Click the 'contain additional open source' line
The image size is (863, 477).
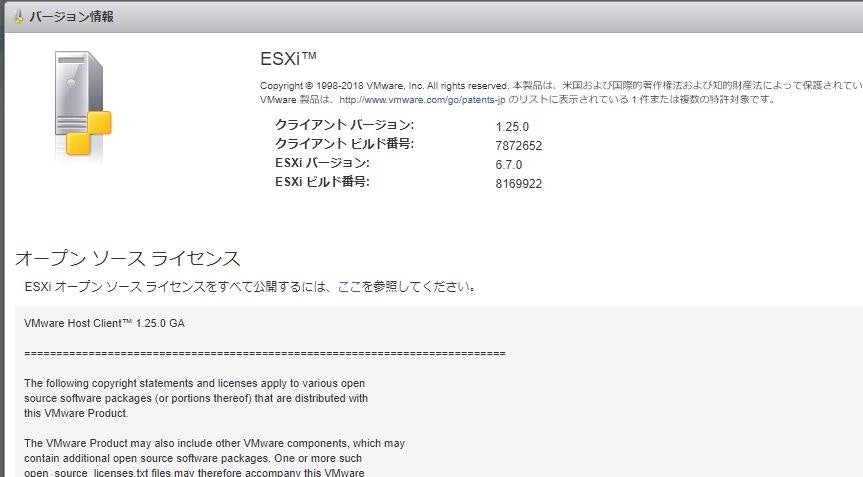[193, 458]
